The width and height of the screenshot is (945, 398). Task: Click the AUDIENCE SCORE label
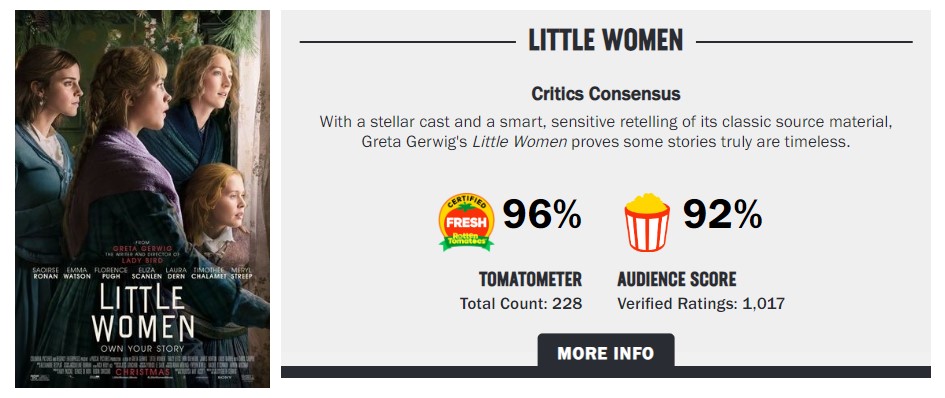[677, 279]
